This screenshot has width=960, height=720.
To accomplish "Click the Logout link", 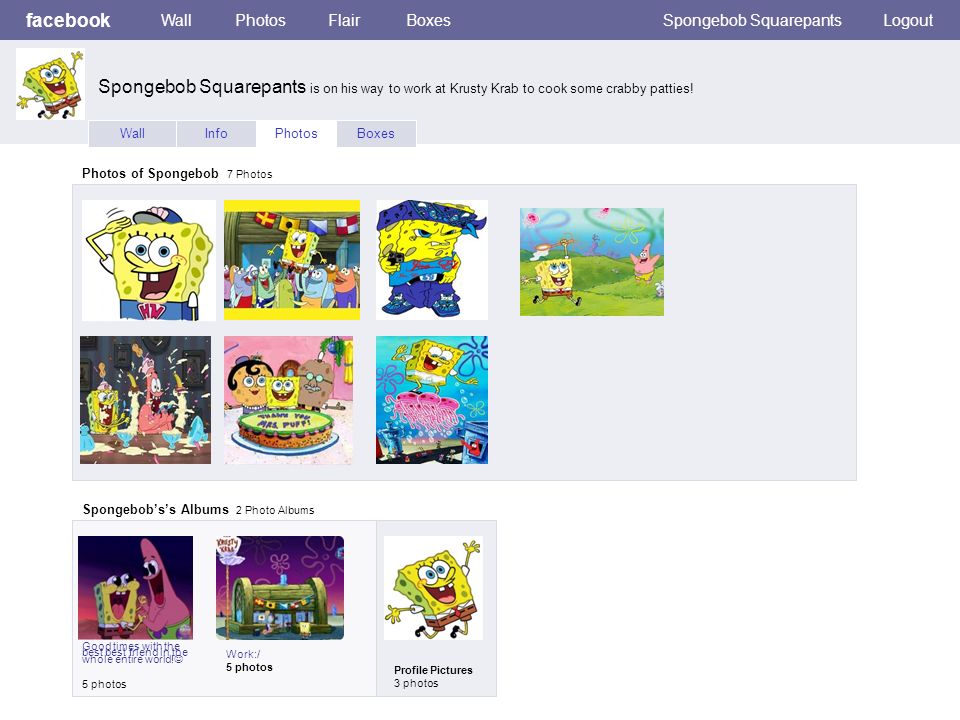I will tap(908, 20).
